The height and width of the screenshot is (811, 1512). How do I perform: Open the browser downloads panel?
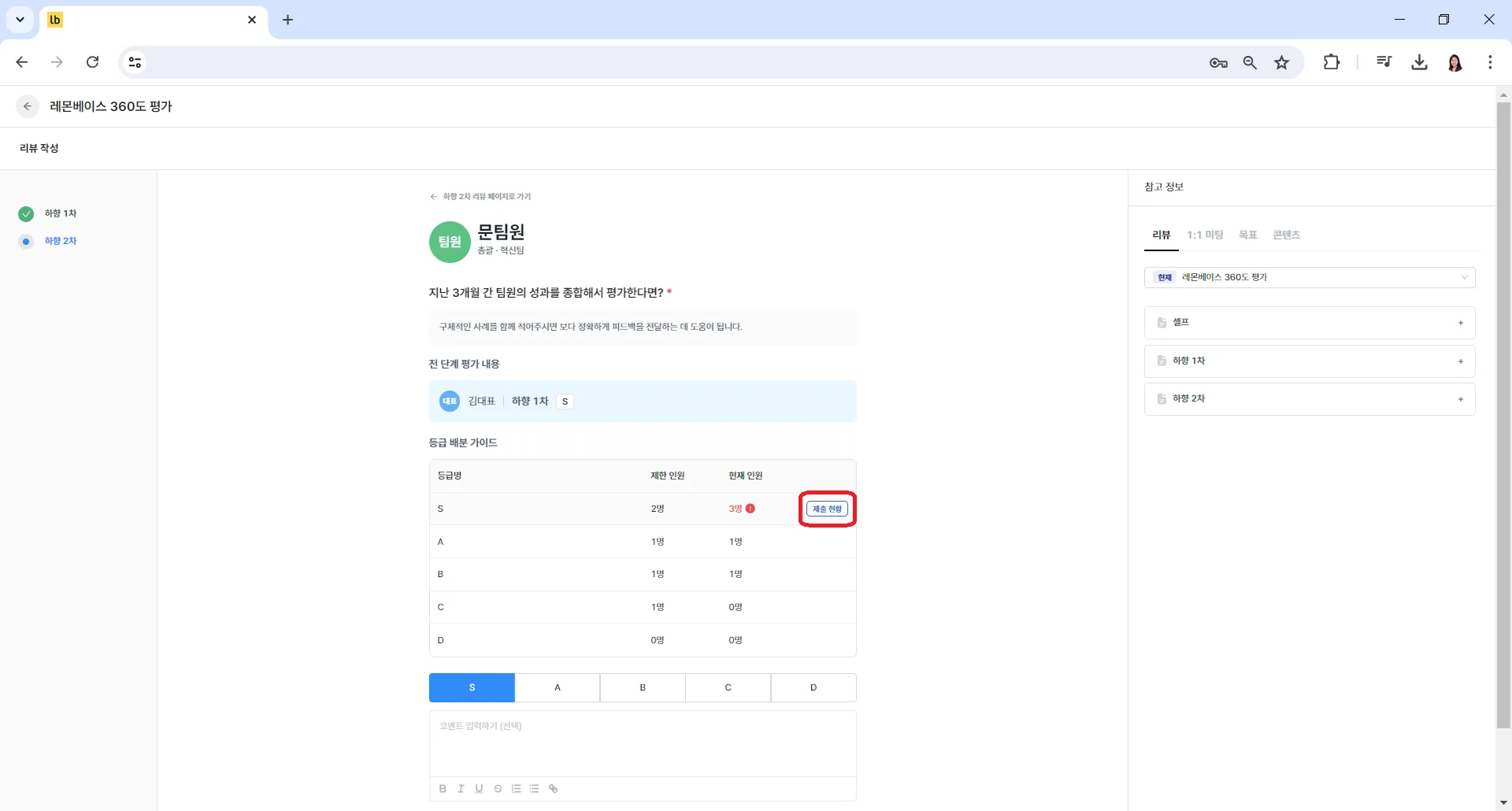pyautogui.click(x=1419, y=62)
